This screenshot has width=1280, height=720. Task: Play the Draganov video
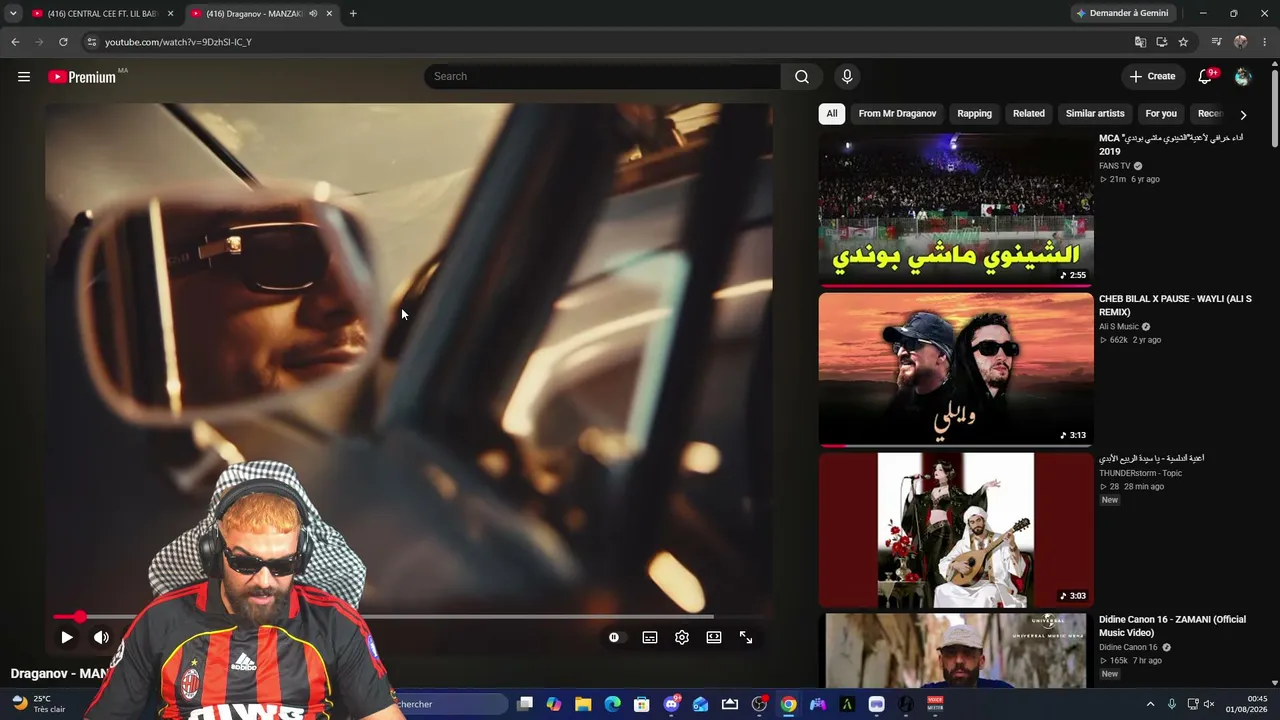coord(66,637)
